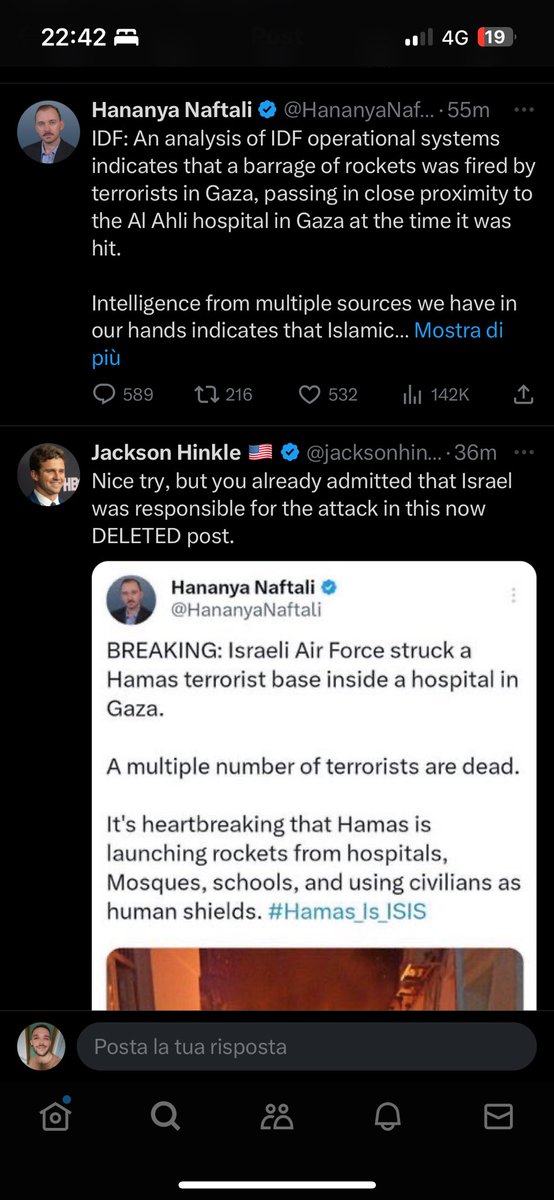Repost Hananya Naftali's IDF tweet
This screenshot has width=554, height=1200.
click(x=223, y=395)
